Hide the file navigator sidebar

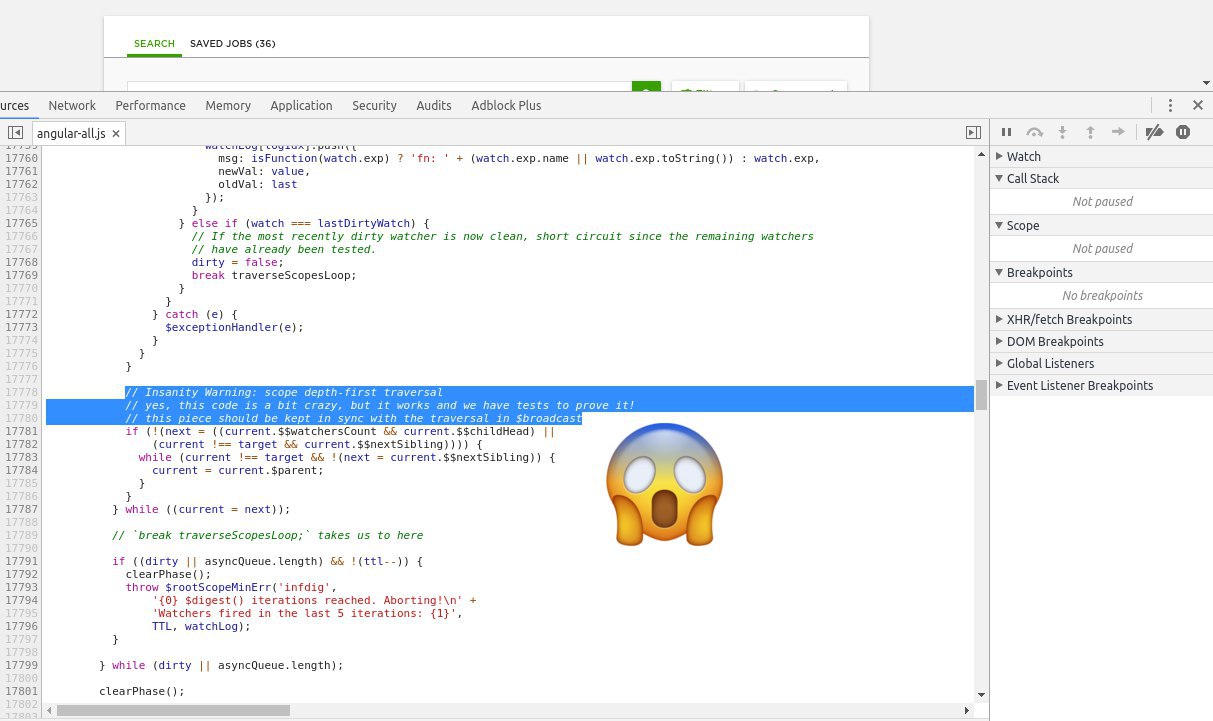tap(15, 133)
